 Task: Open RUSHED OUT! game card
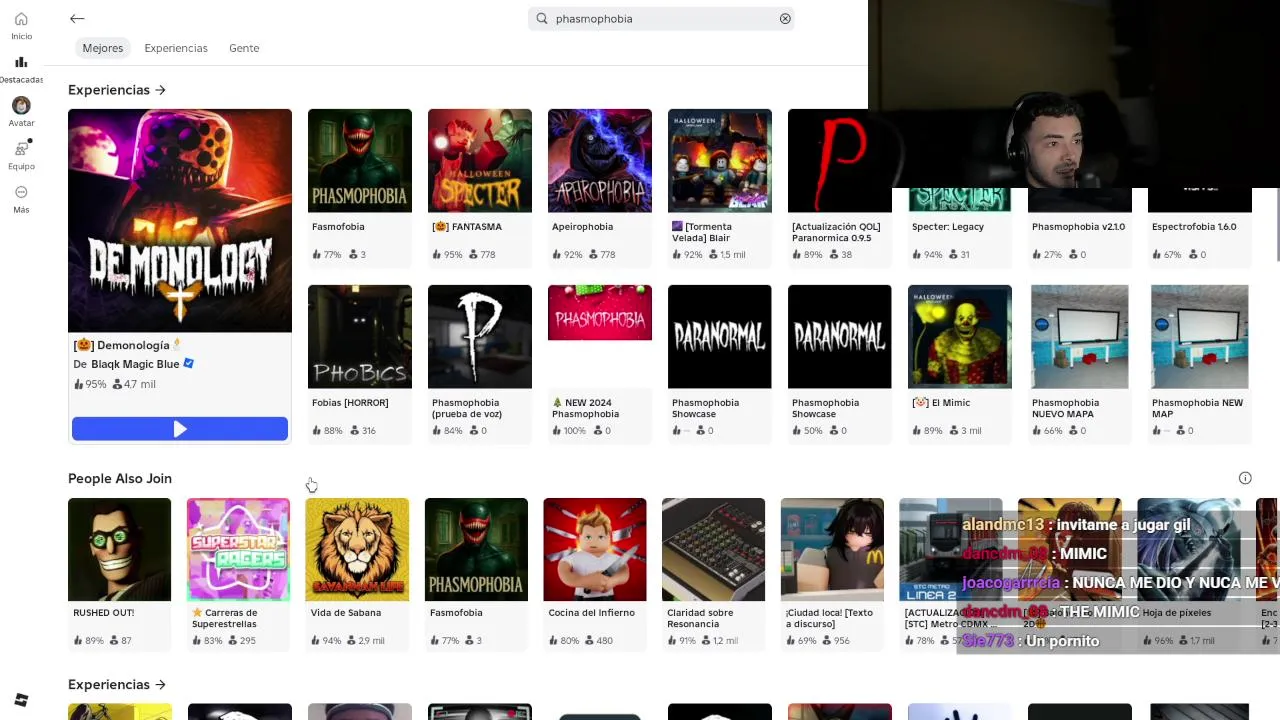119,574
